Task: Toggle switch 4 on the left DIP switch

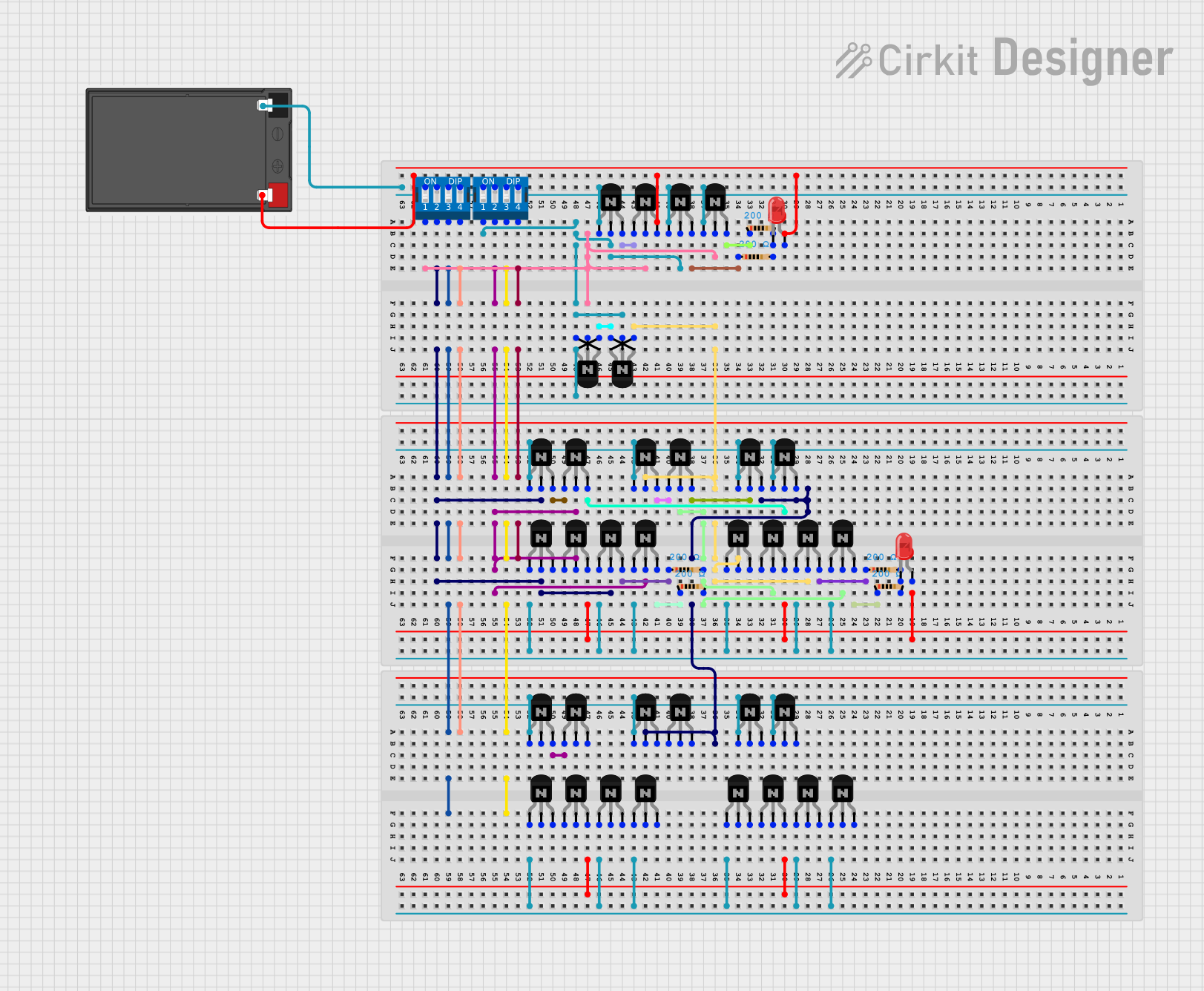Action: [460, 195]
